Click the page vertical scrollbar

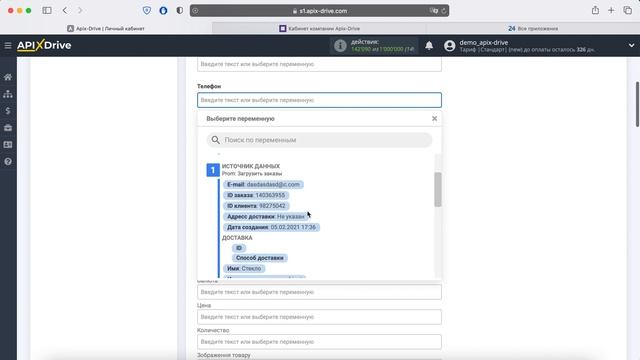click(x=637, y=104)
